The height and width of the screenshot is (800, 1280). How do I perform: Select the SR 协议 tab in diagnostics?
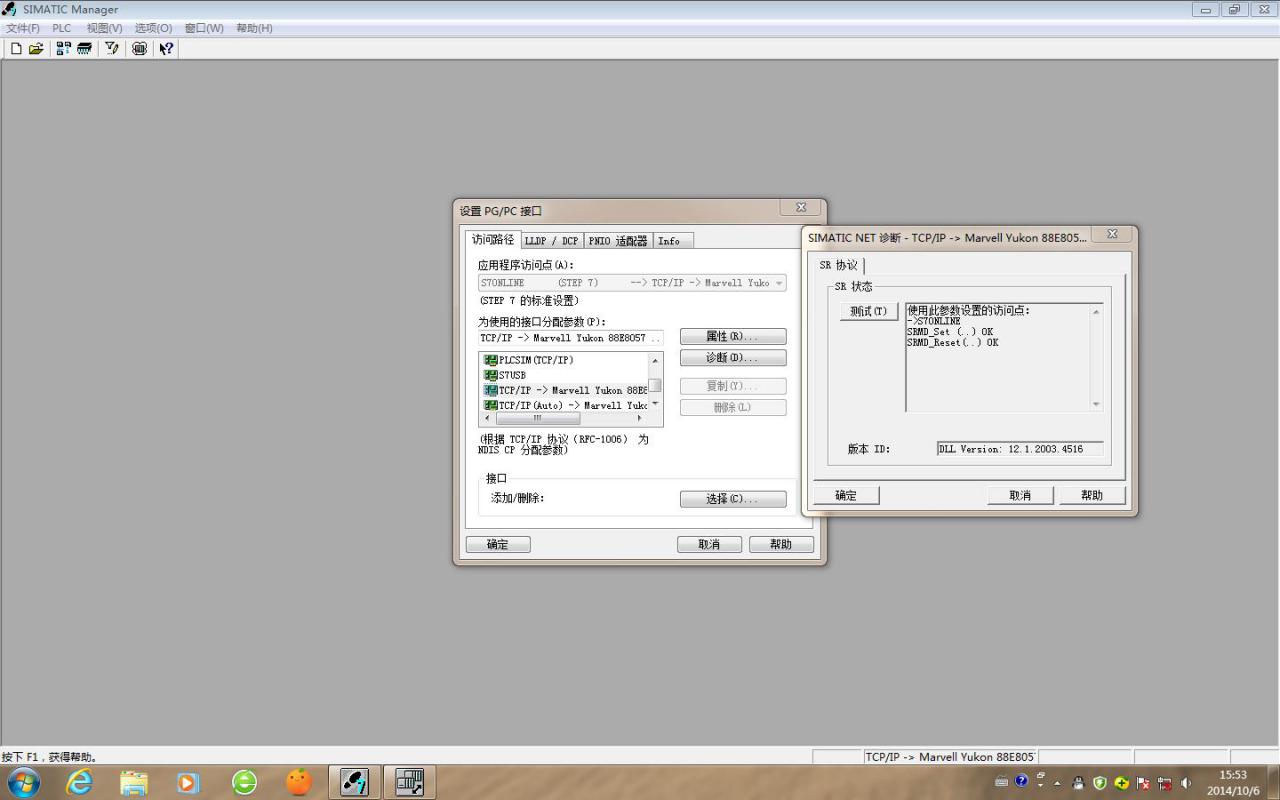839,265
